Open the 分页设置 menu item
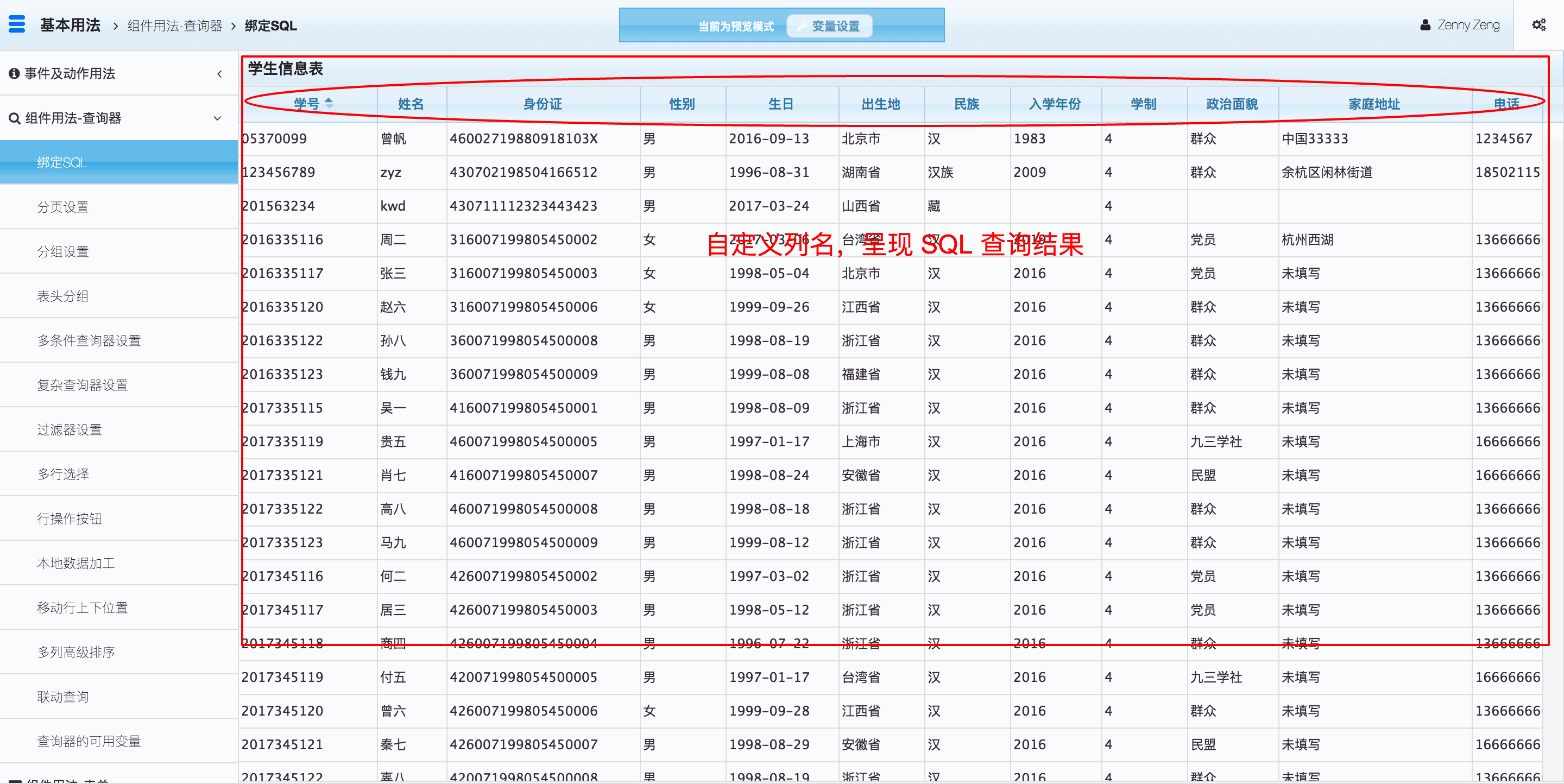This screenshot has width=1564, height=784. click(63, 207)
